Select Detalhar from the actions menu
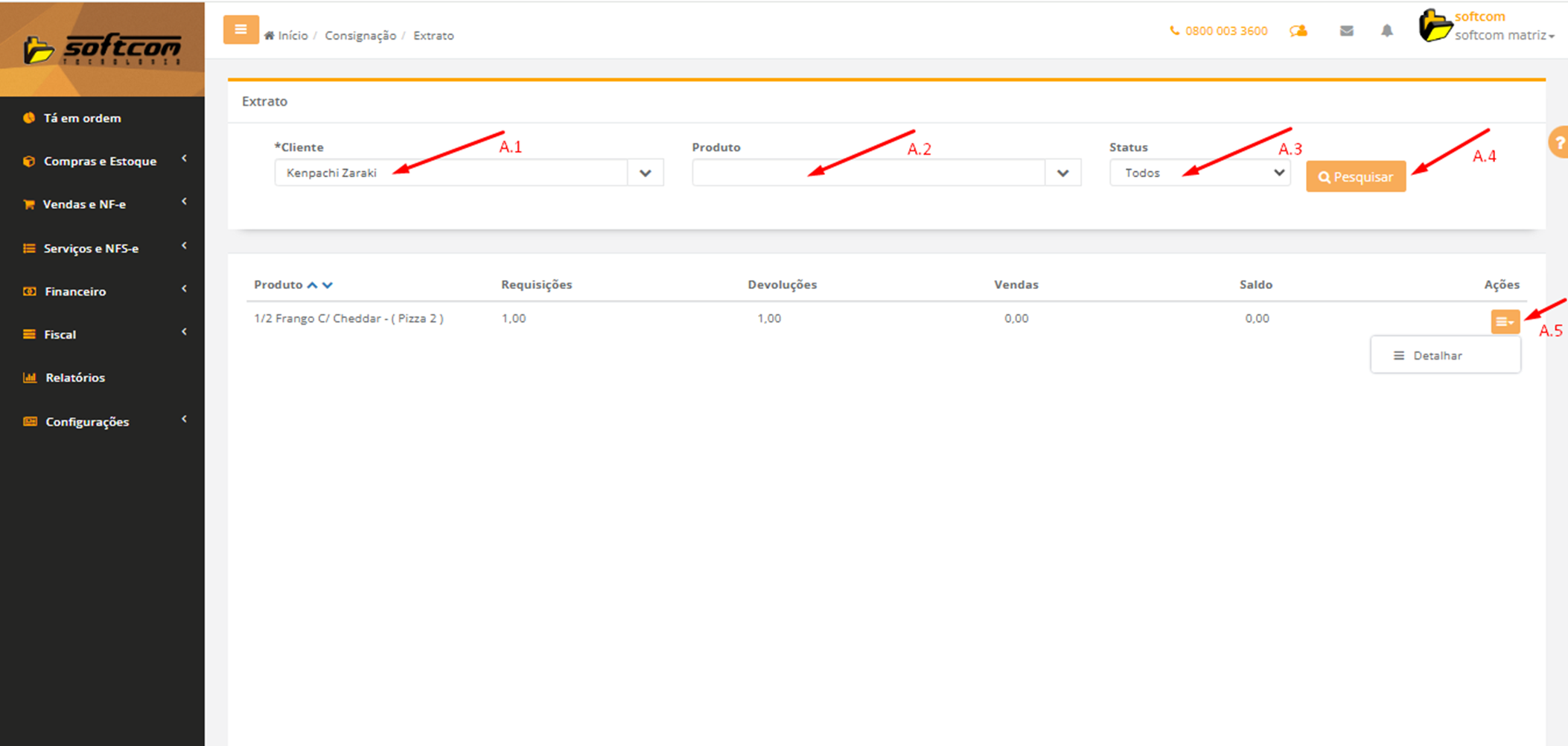This screenshot has height=746, width=1568. pos(1437,356)
